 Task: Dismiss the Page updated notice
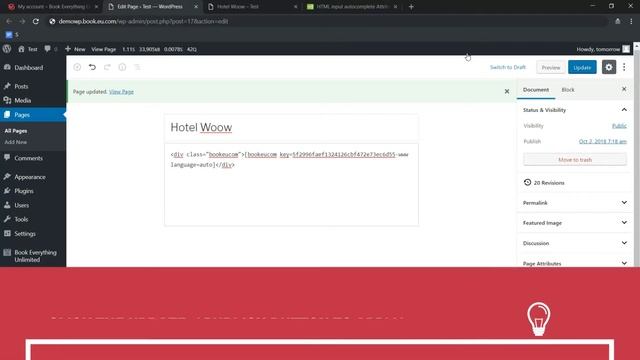[507, 91]
